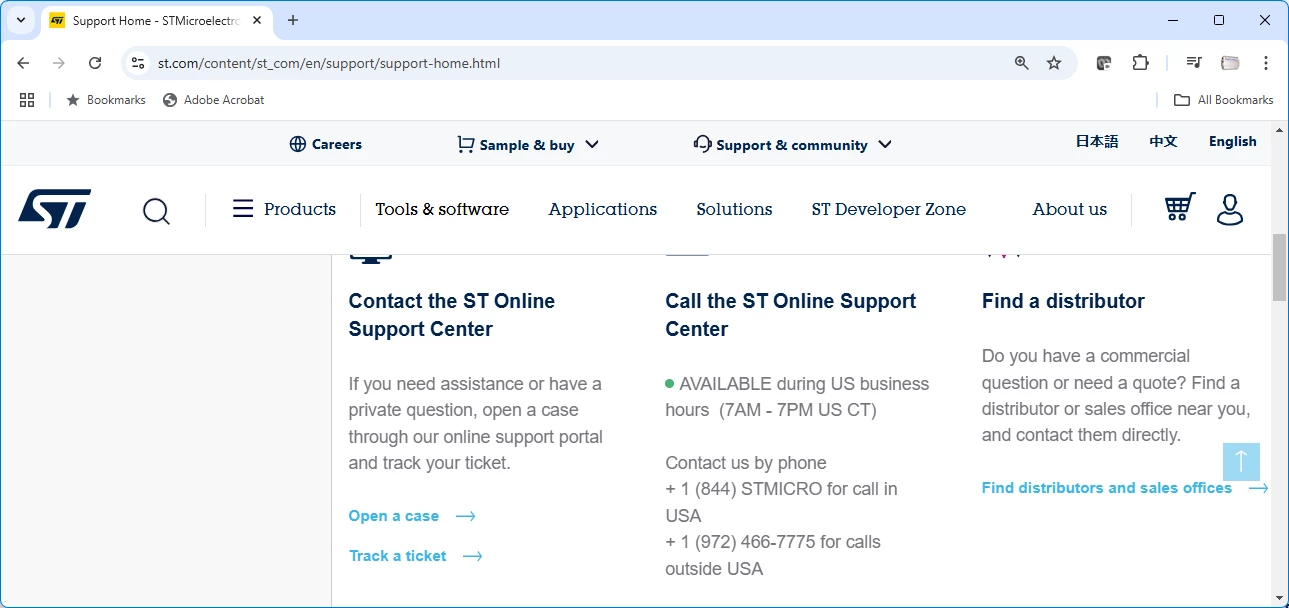The width and height of the screenshot is (1289, 608).
Task: Click the globe icon next to Careers
Action: pyautogui.click(x=298, y=144)
